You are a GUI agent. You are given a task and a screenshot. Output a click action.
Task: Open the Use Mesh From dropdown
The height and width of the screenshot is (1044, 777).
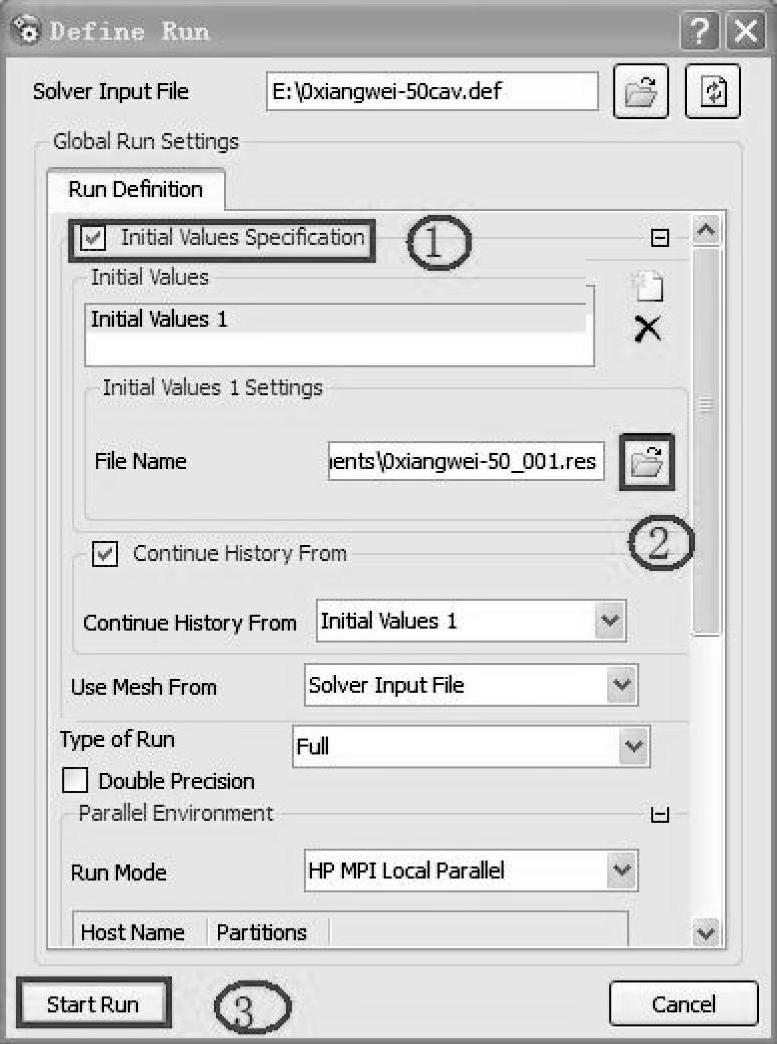pos(621,686)
